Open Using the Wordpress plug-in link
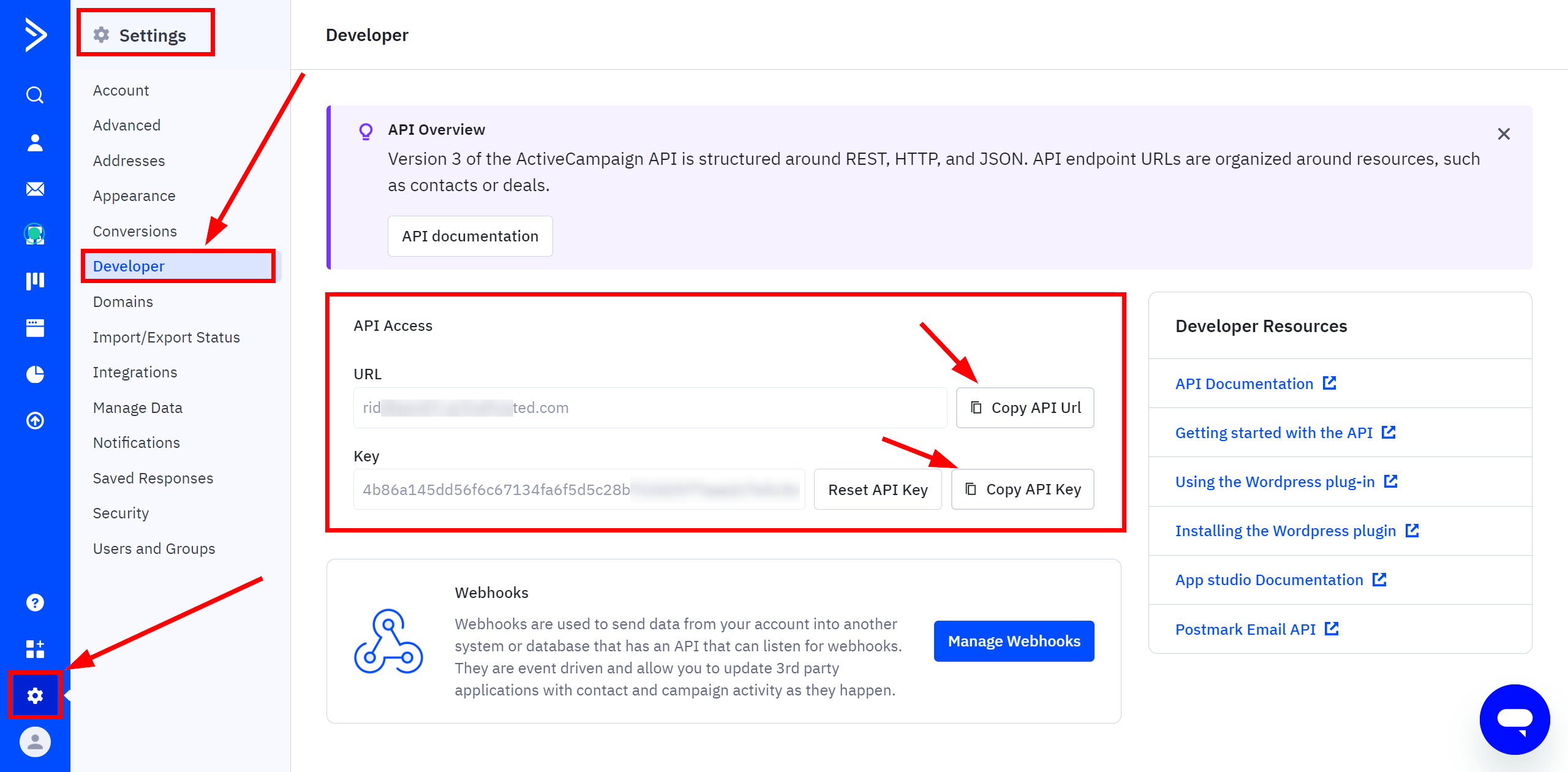The height and width of the screenshot is (772, 1568). tap(1275, 482)
